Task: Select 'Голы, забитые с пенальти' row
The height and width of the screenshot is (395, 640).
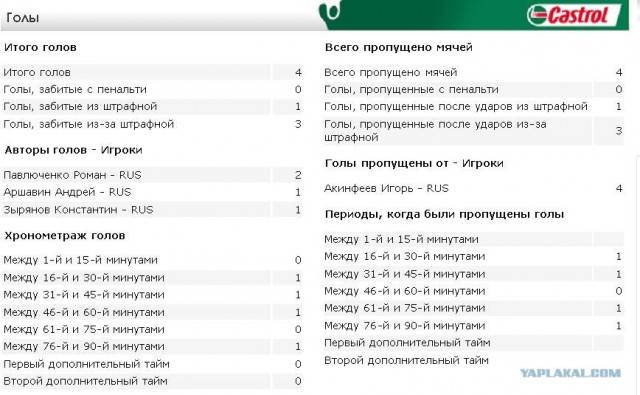Action: [x=152, y=89]
